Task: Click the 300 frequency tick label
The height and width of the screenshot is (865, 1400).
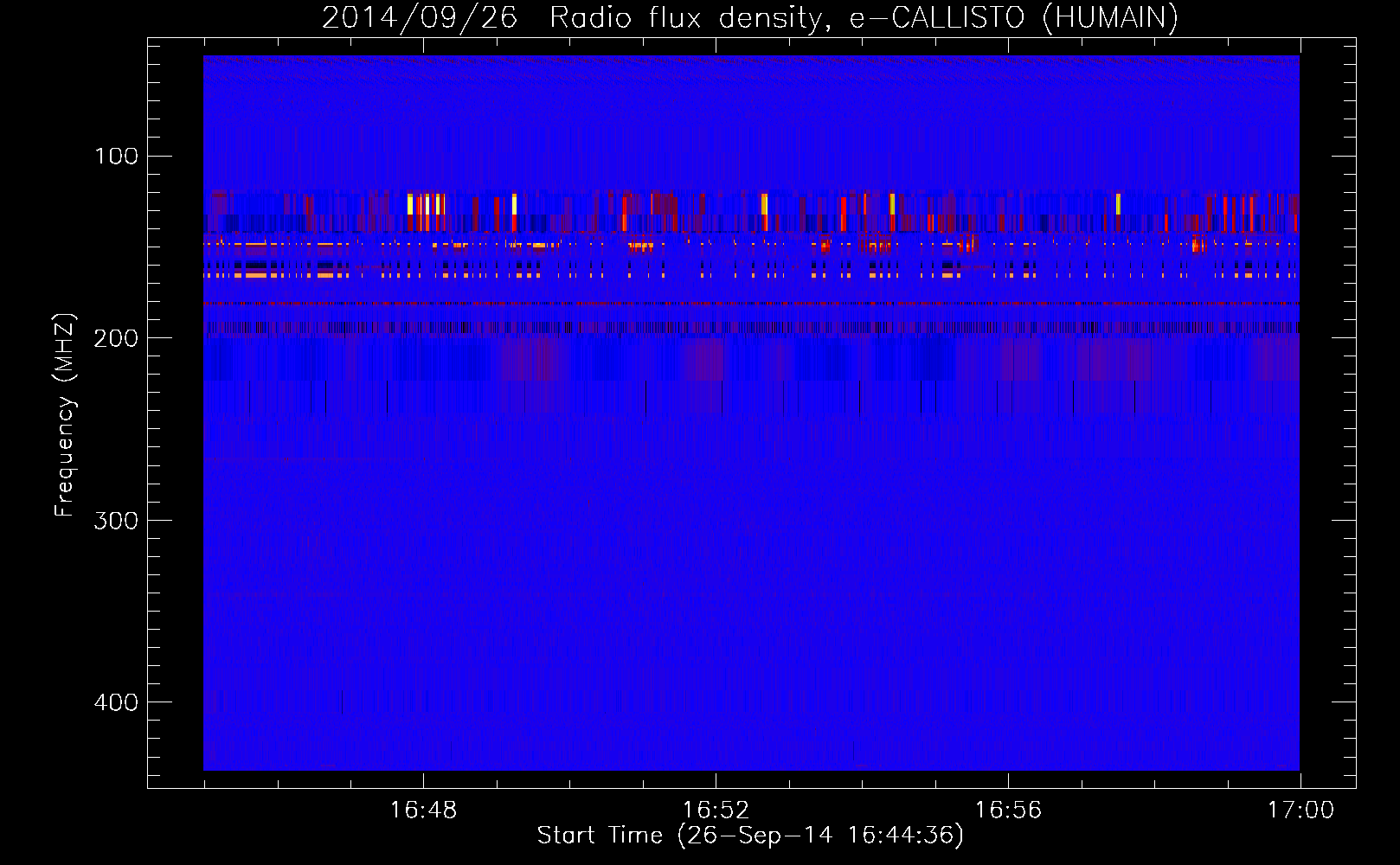Action: coord(116,520)
